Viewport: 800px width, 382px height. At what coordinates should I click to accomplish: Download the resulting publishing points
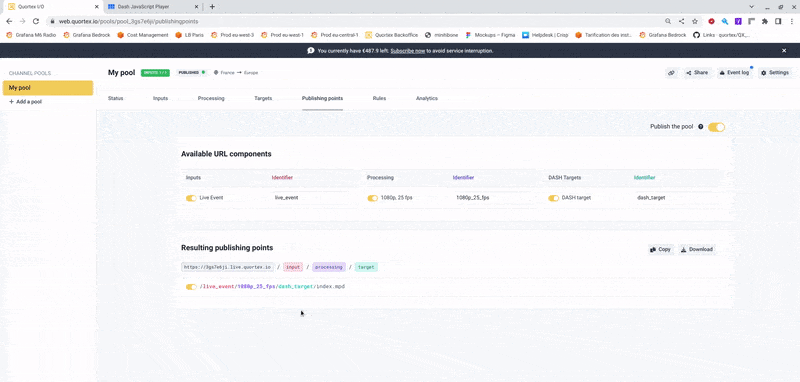coord(697,249)
